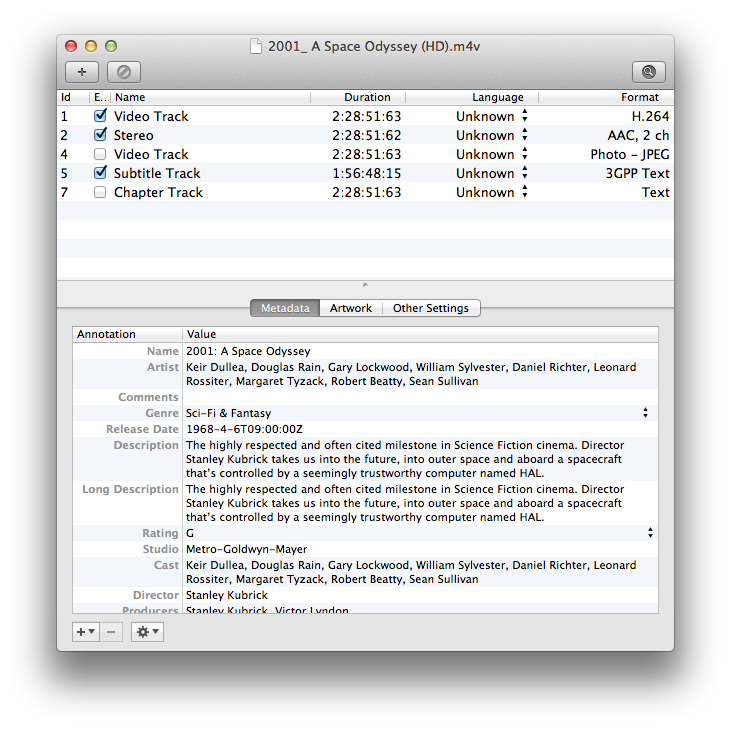The image size is (731, 730).
Task: Change language of track 4 Video Track
Action: [x=525, y=154]
